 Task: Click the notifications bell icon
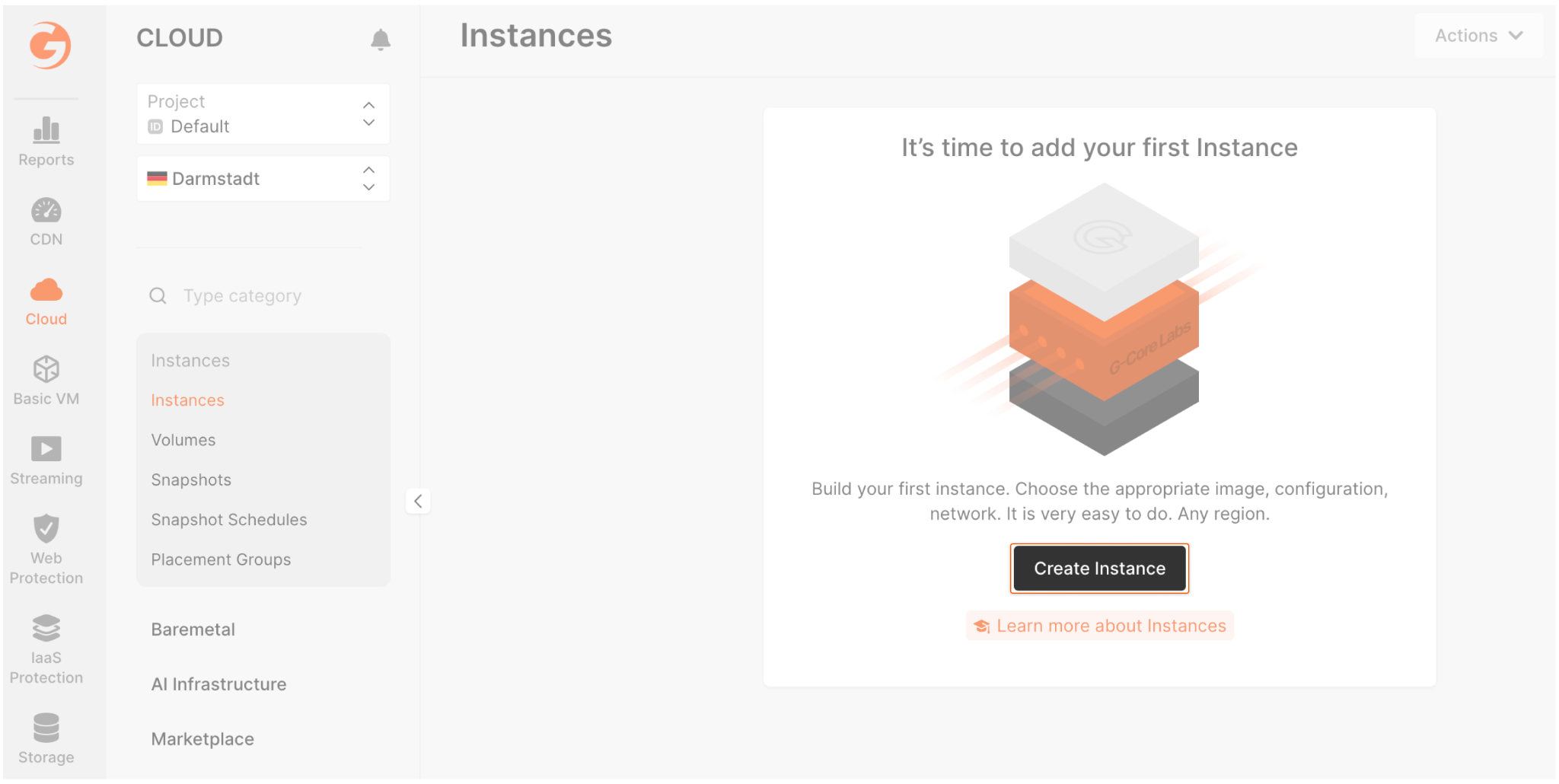click(x=381, y=39)
